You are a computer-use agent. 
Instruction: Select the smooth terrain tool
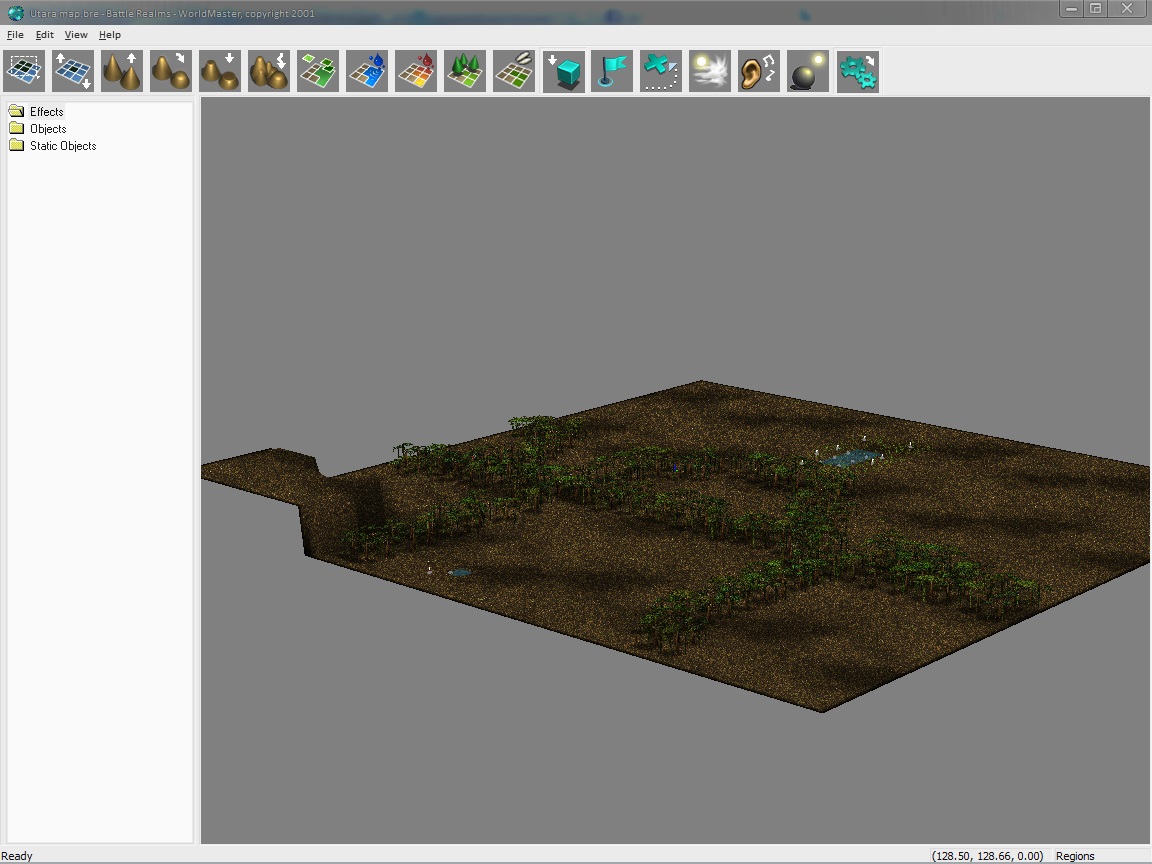point(171,71)
